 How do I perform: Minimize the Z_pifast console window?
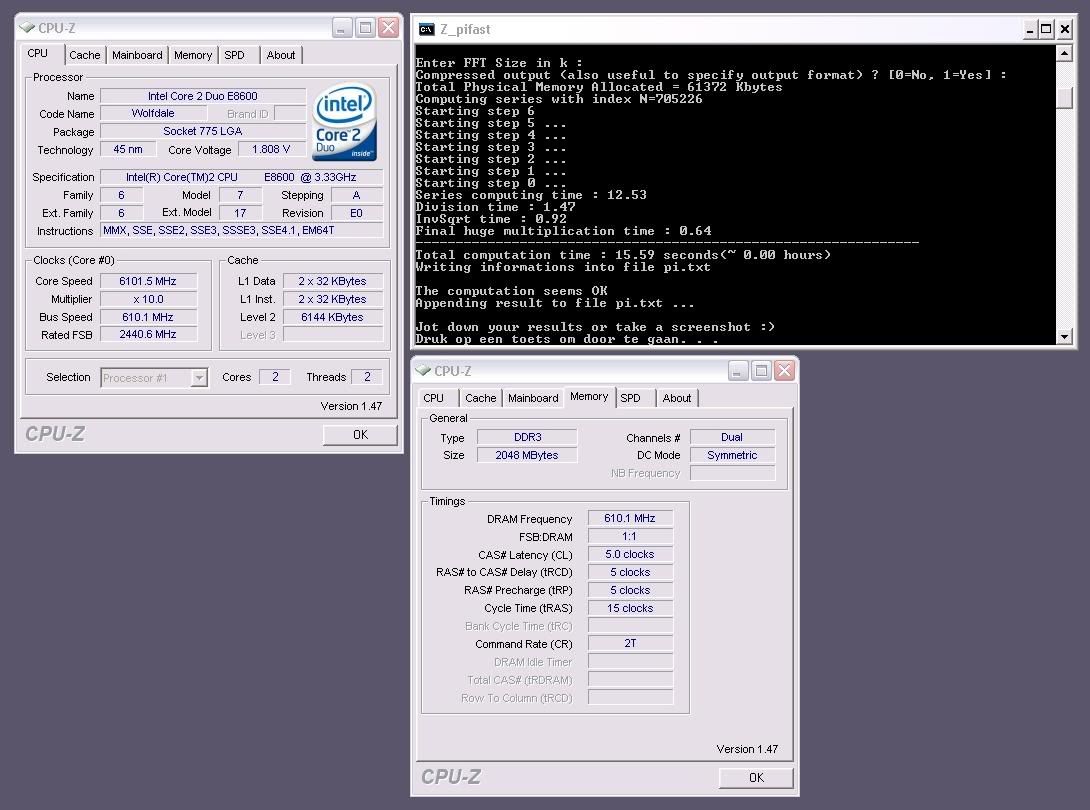[x=1030, y=29]
